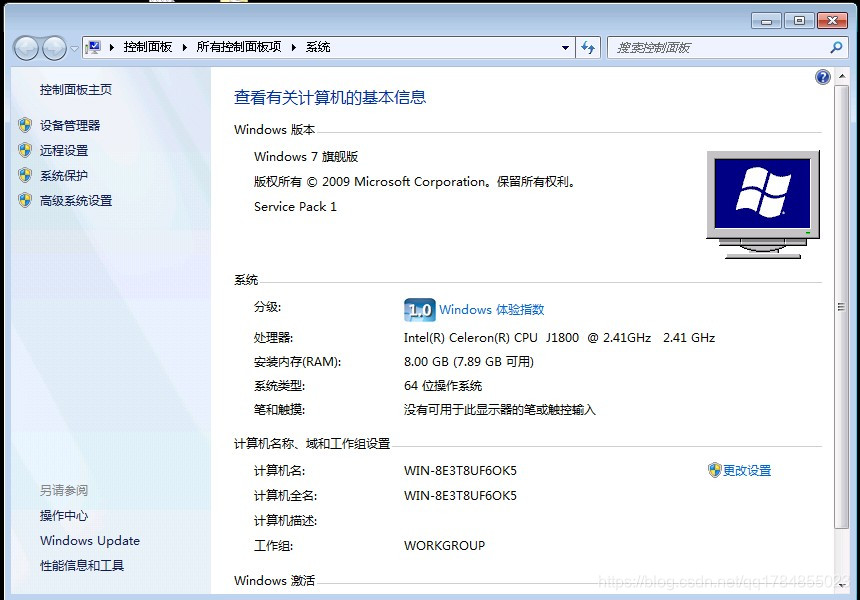The width and height of the screenshot is (860, 600).
Task: Click the refresh button beside address bar
Action: click(588, 48)
